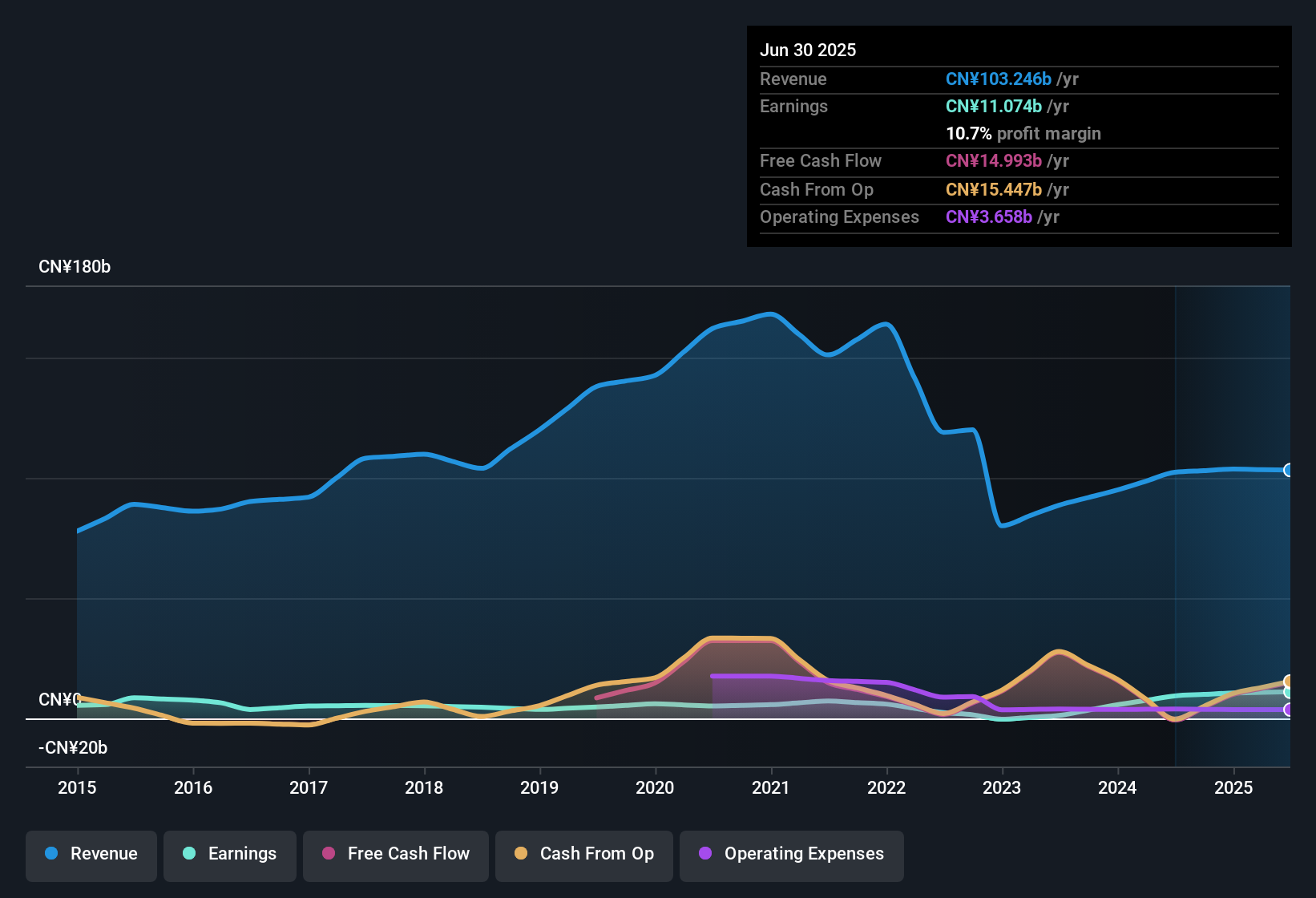The height and width of the screenshot is (898, 1316).
Task: Select the 2025 year label
Action: [x=1234, y=788]
